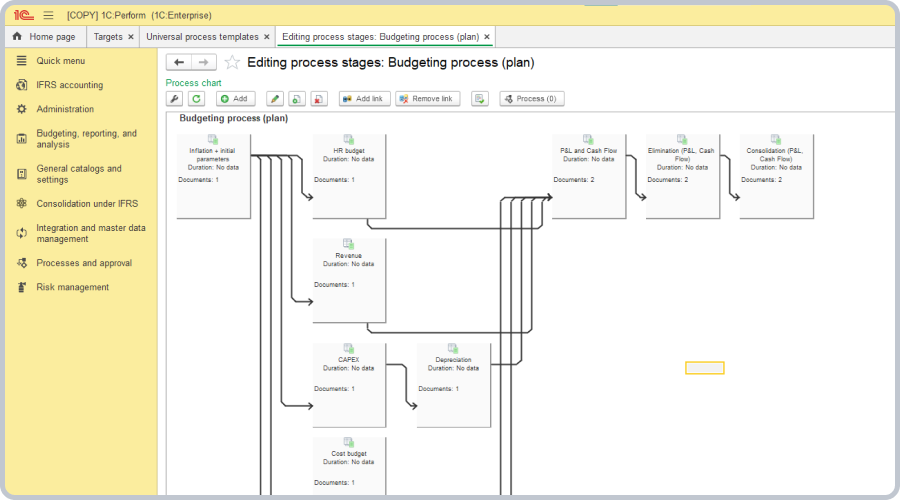
Task: Click the red delete stage icon
Action: (x=318, y=99)
